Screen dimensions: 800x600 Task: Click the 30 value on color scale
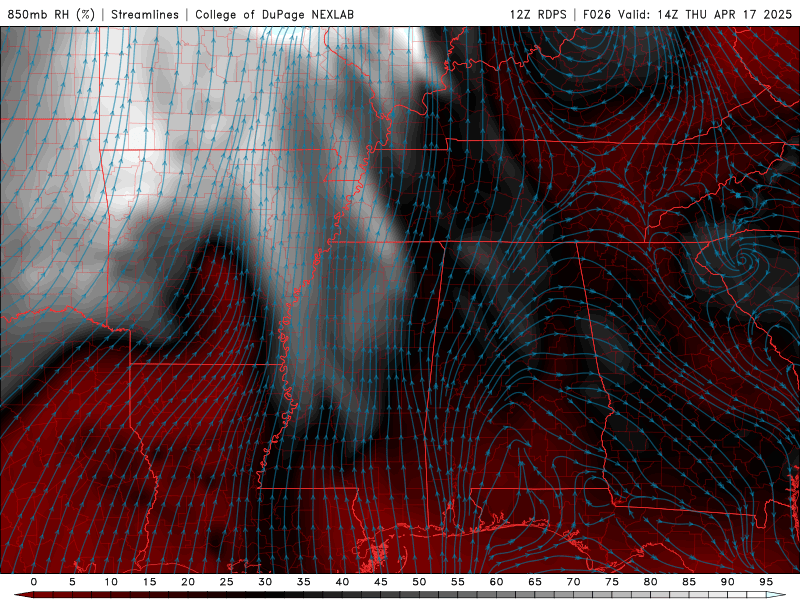tap(265, 582)
